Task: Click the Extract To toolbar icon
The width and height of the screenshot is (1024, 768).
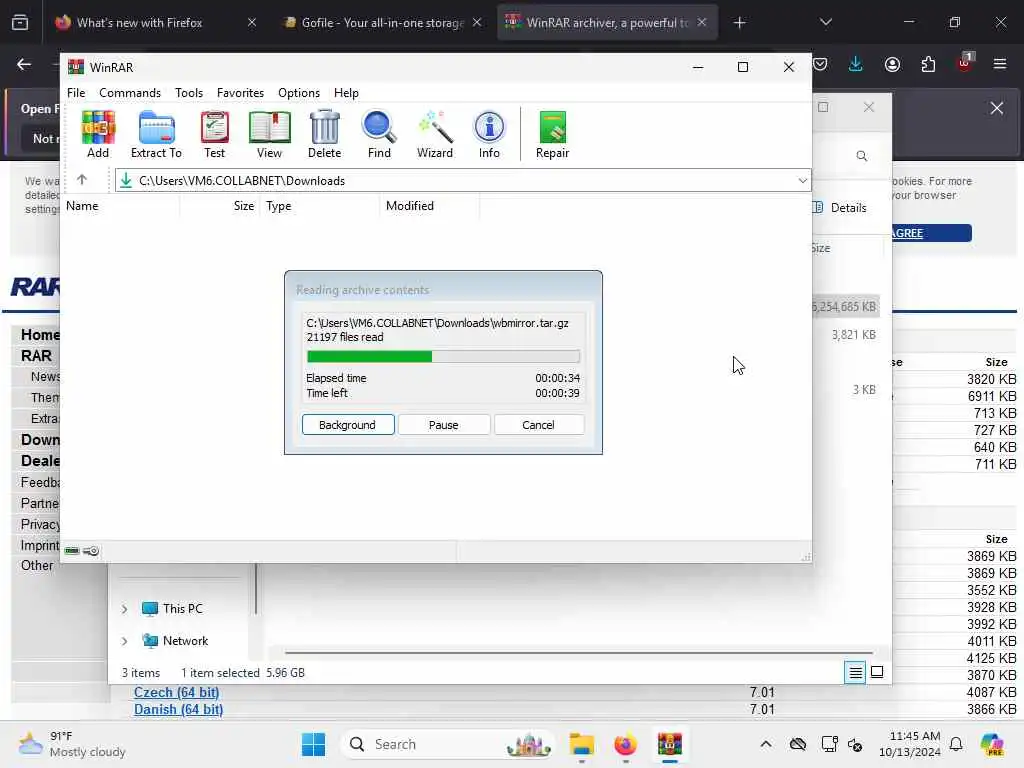Action: 156,134
